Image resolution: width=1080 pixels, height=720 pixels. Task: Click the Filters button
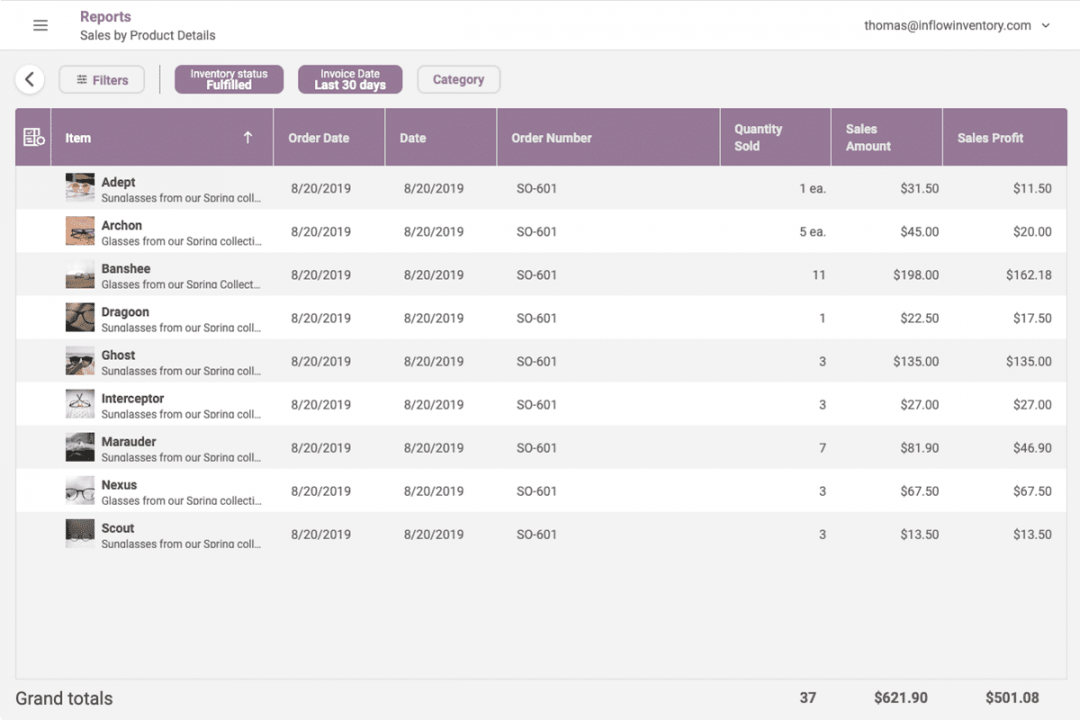pos(101,79)
